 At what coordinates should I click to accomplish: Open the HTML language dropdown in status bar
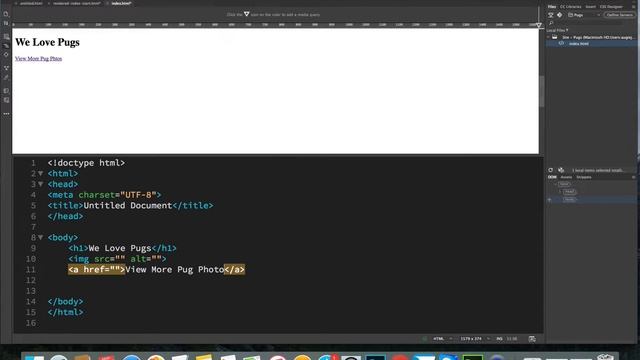(x=442, y=339)
